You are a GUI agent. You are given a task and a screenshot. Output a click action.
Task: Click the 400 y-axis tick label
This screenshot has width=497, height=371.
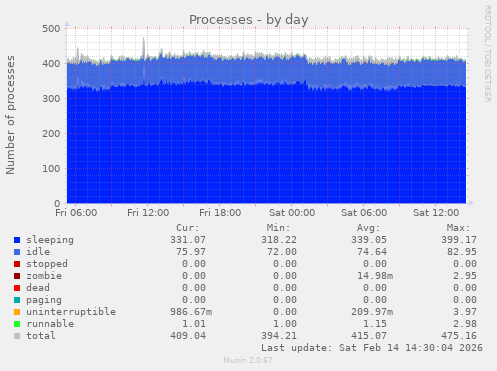coord(51,64)
